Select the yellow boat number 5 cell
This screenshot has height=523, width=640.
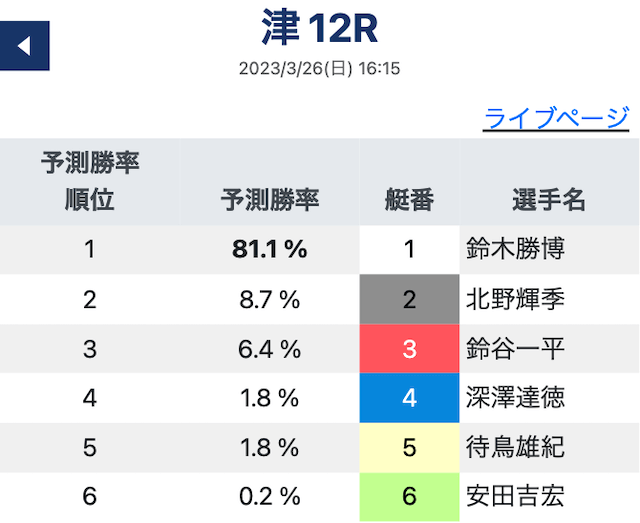coord(409,447)
